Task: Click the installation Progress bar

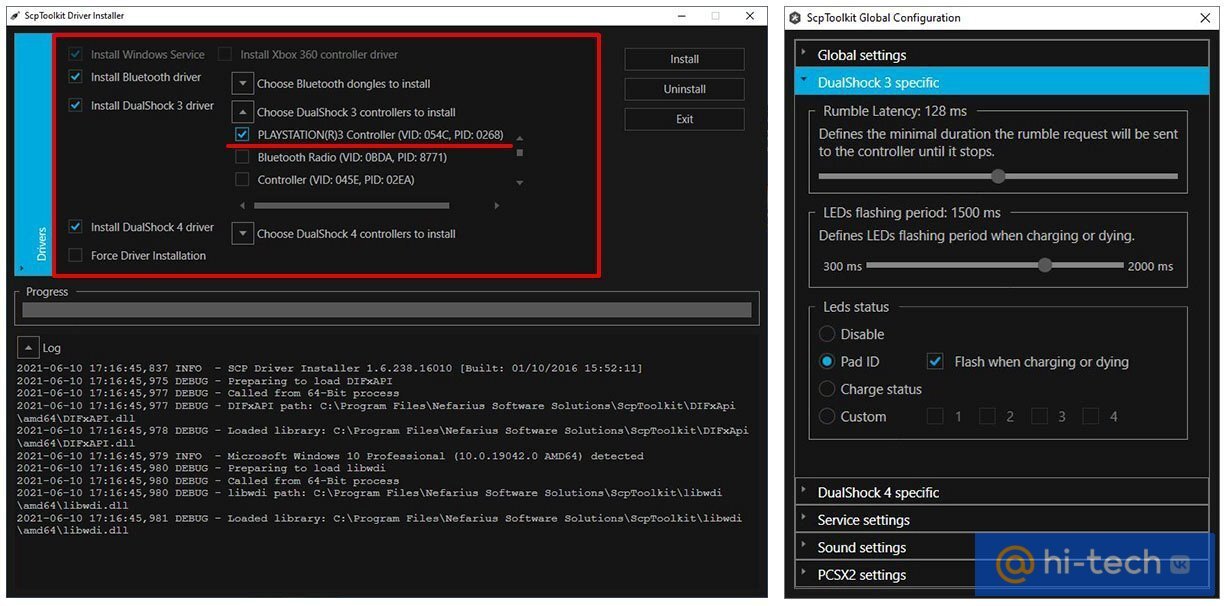Action: click(x=386, y=310)
